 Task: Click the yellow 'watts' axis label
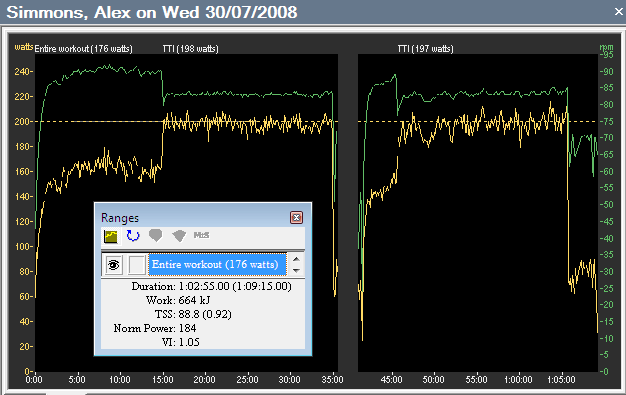pos(24,47)
